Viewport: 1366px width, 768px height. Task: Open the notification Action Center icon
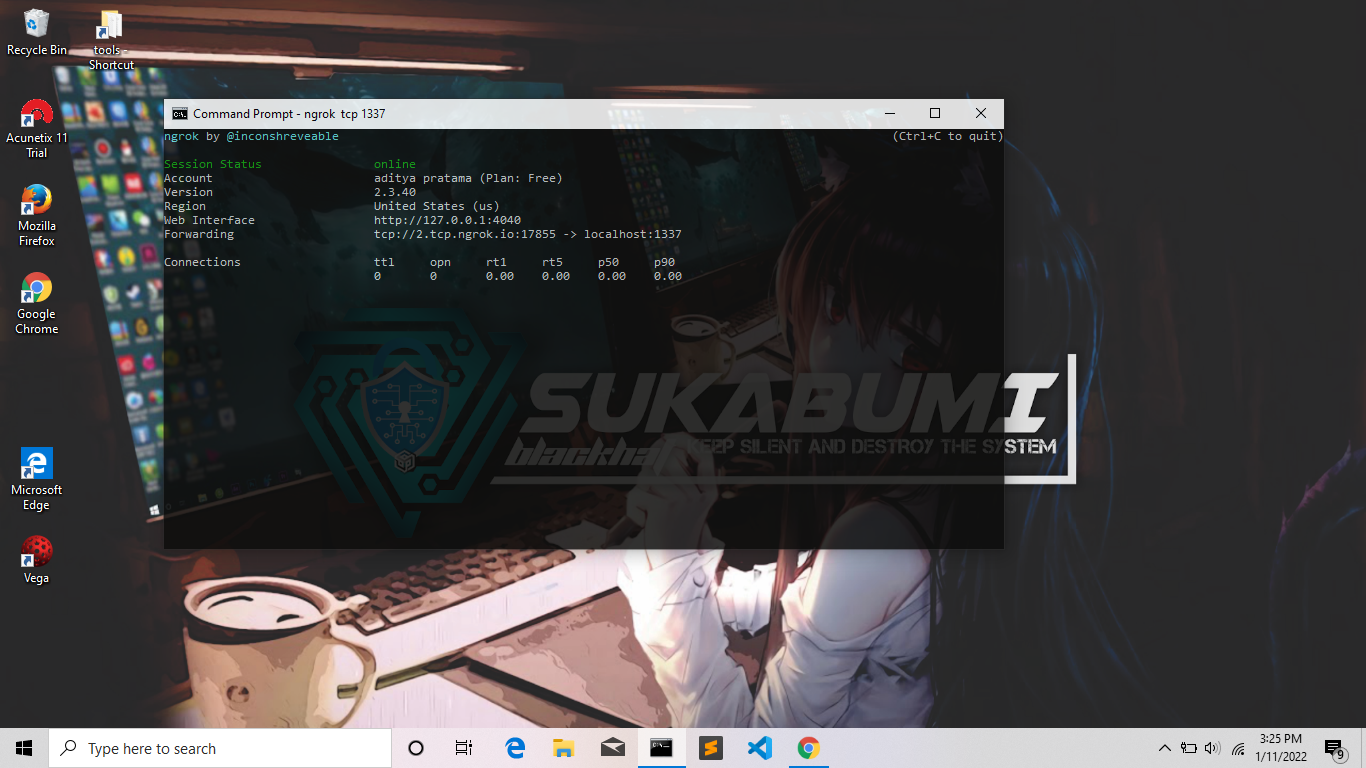pyautogui.click(x=1334, y=748)
